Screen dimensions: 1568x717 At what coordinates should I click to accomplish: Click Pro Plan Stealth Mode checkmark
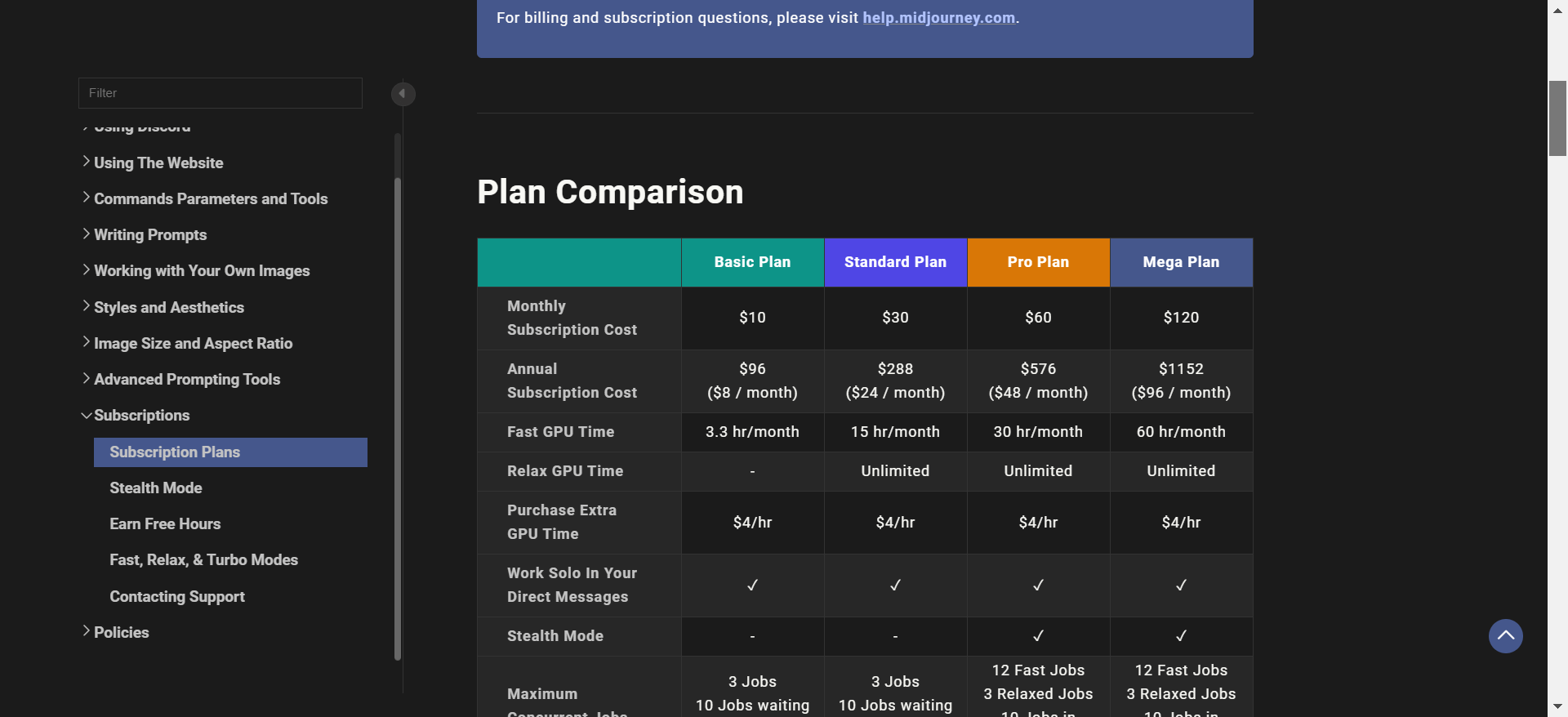(x=1038, y=636)
